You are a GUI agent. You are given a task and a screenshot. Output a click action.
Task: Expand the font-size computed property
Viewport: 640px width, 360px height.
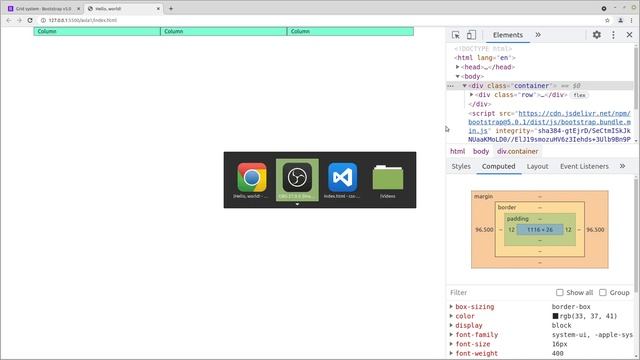[451, 344]
